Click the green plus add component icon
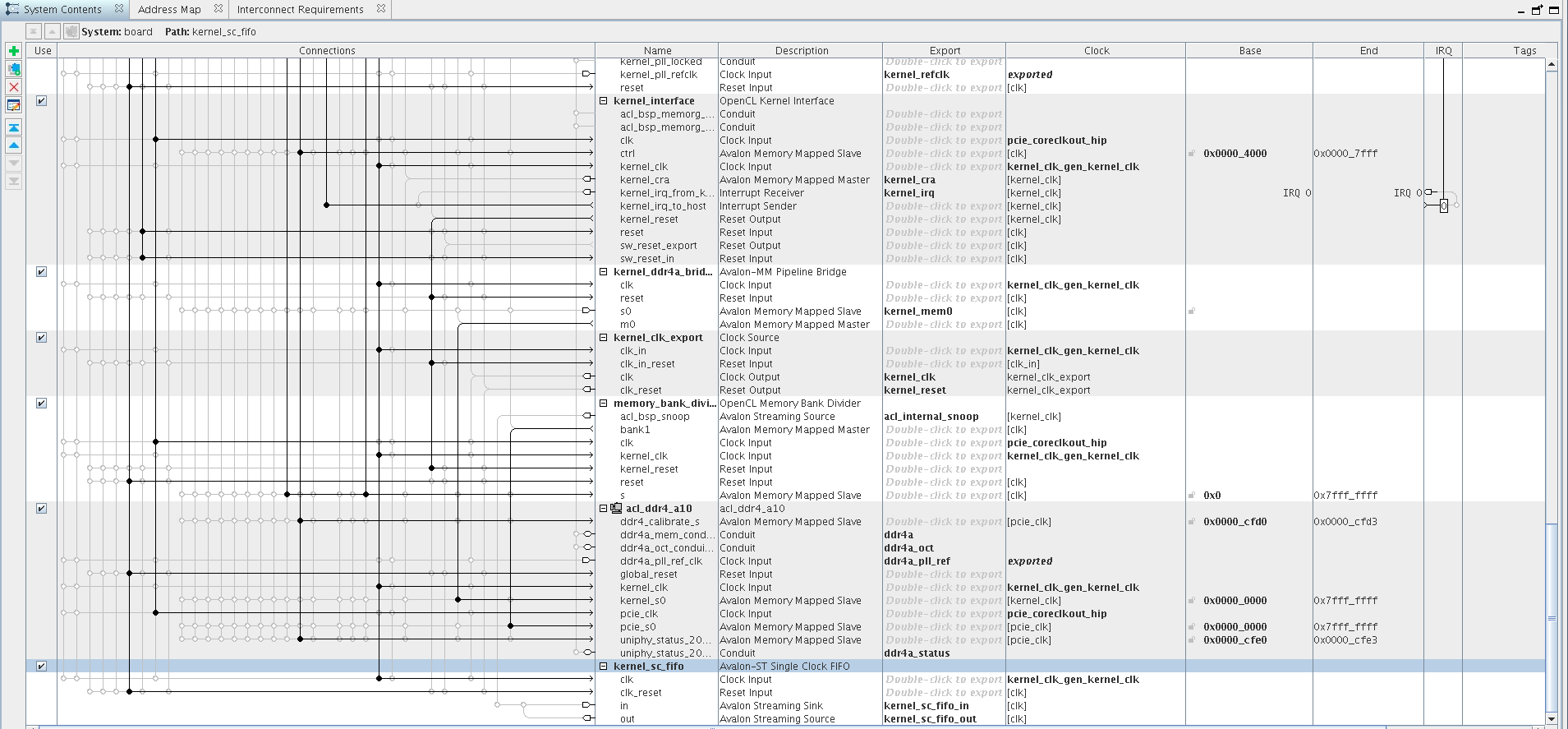Viewport: 1568px width, 729px height. pos(13,51)
